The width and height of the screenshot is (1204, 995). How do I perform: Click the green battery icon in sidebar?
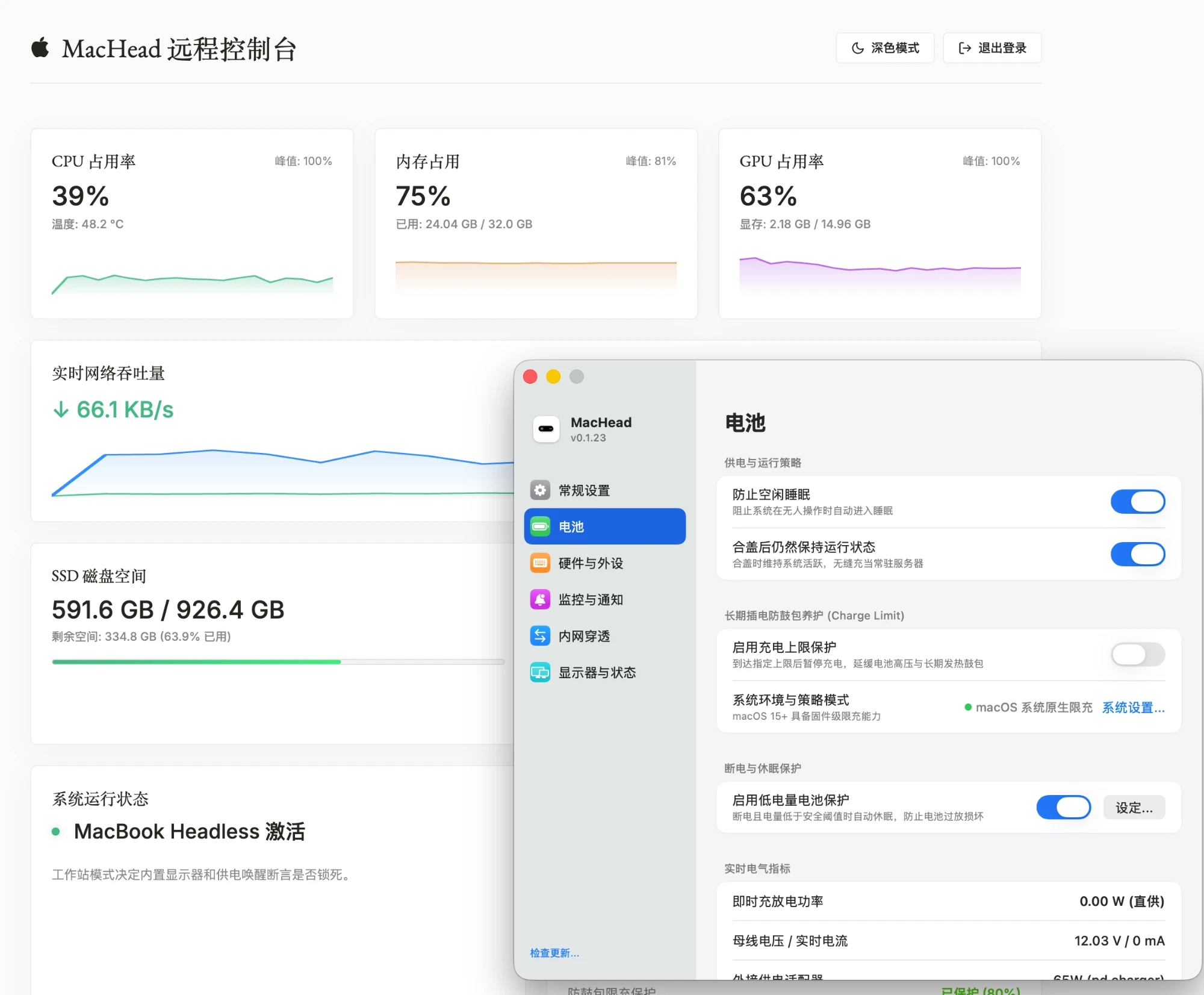pos(540,526)
